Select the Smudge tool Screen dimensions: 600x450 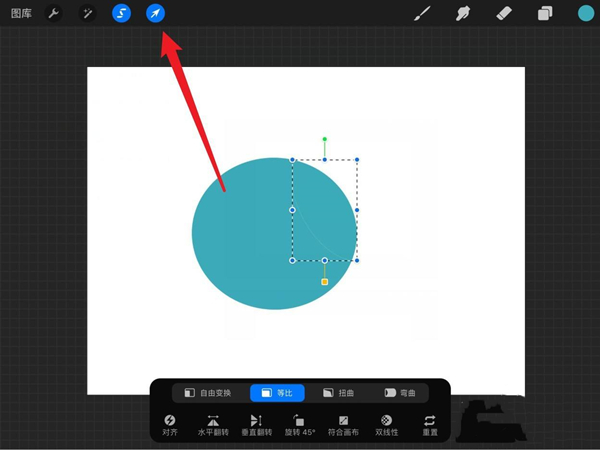point(463,14)
